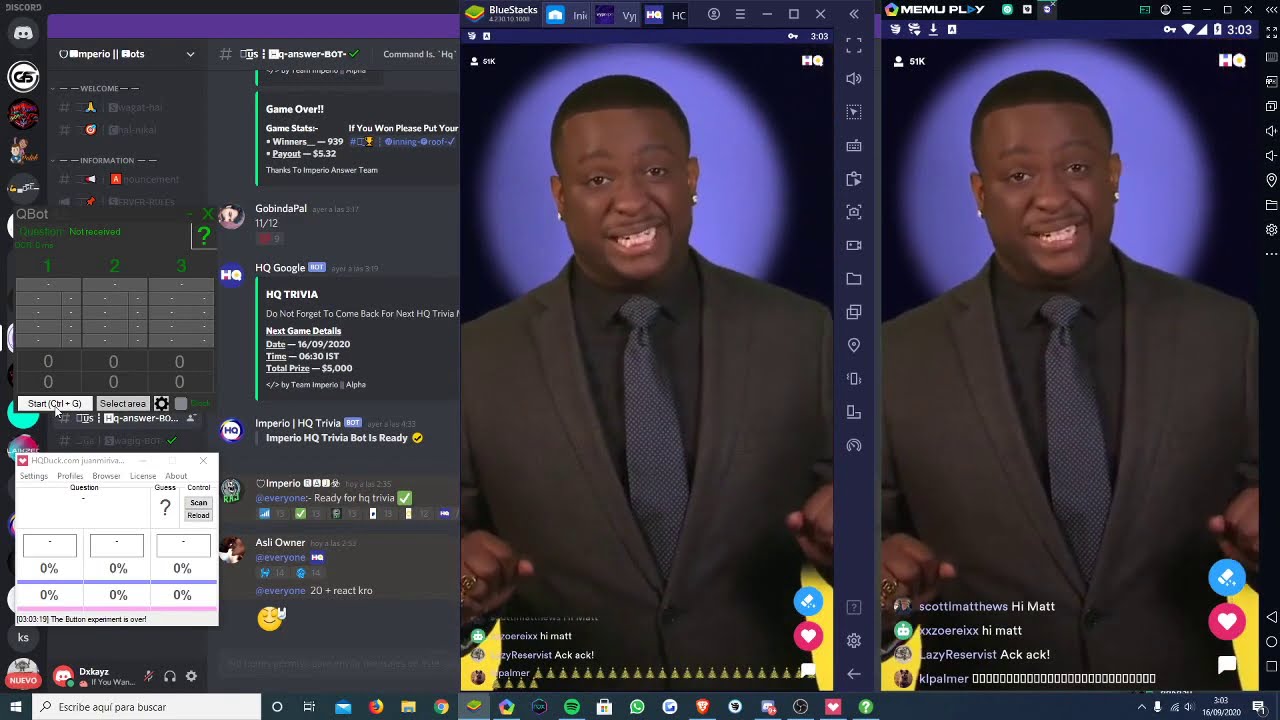Open BlueStacks multi-instance manager icon
Screen dimensions: 1280x720
click(854, 312)
